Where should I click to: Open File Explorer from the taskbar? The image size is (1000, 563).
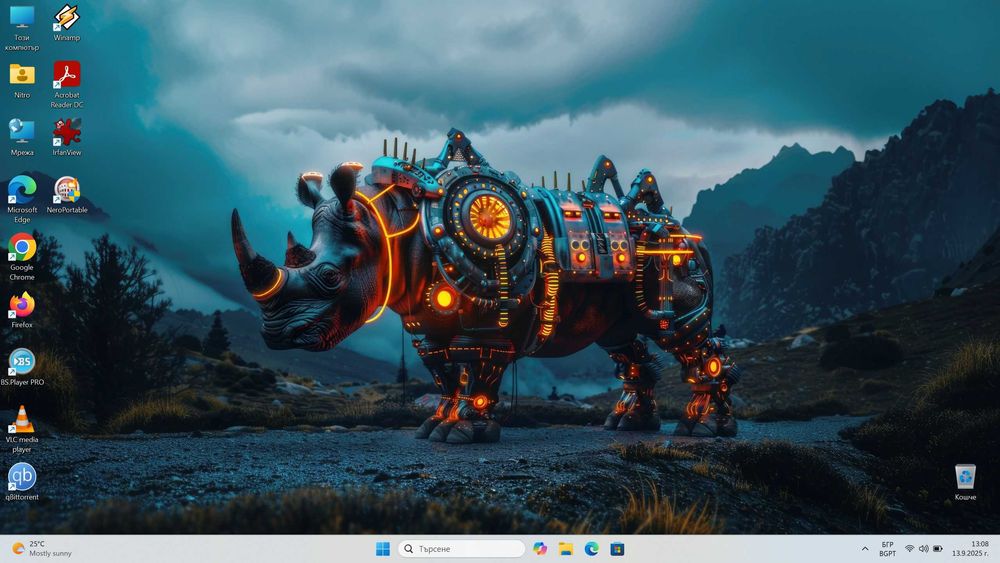[566, 549]
